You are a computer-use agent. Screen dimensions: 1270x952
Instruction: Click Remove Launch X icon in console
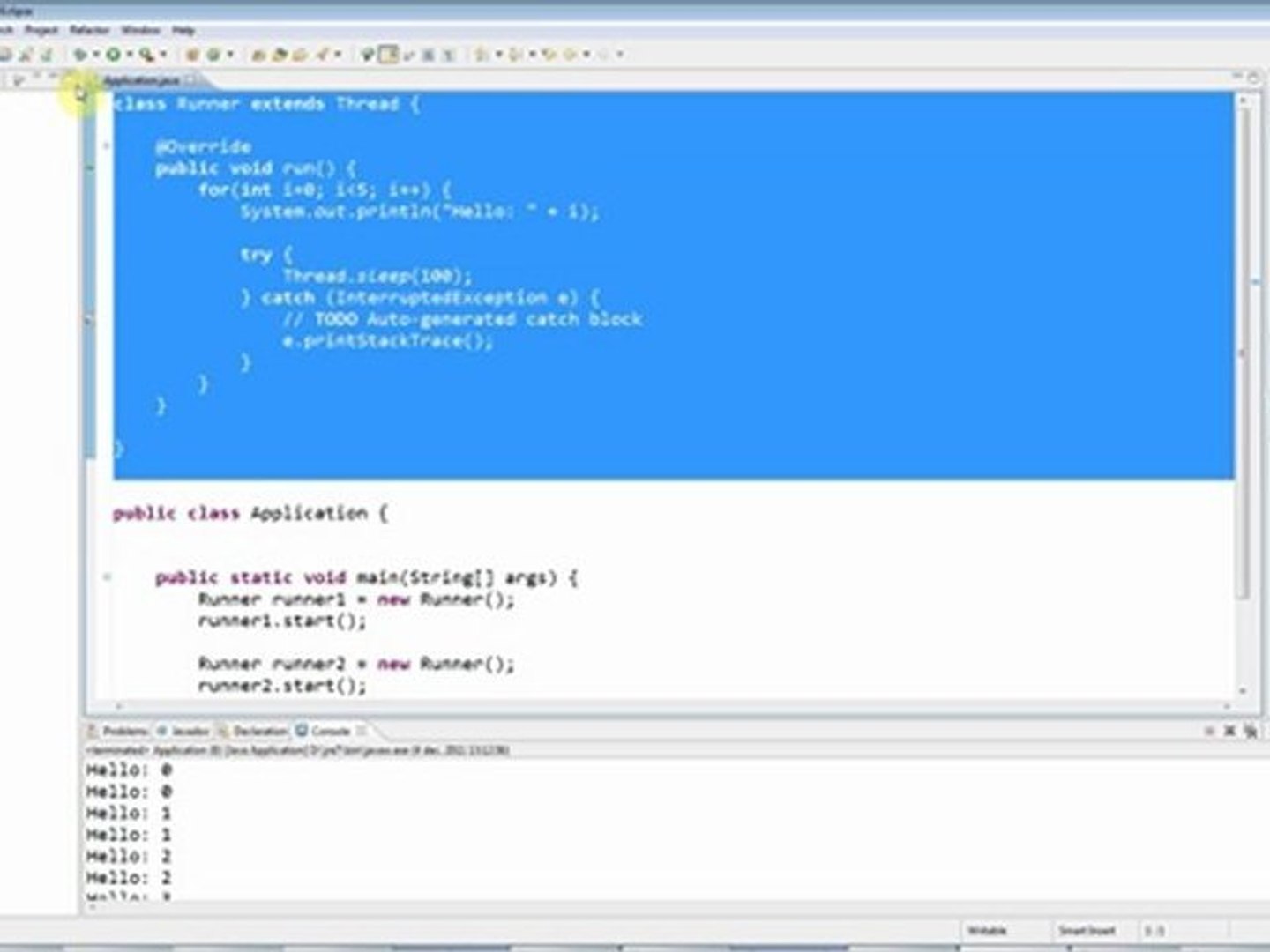[1229, 731]
